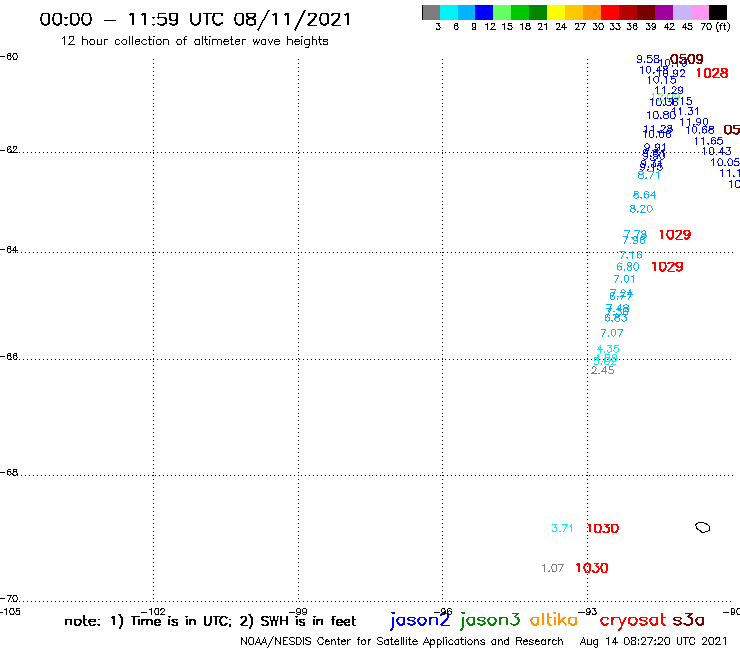
Task: Click the '-102' longitude axis label
Action: (153, 611)
